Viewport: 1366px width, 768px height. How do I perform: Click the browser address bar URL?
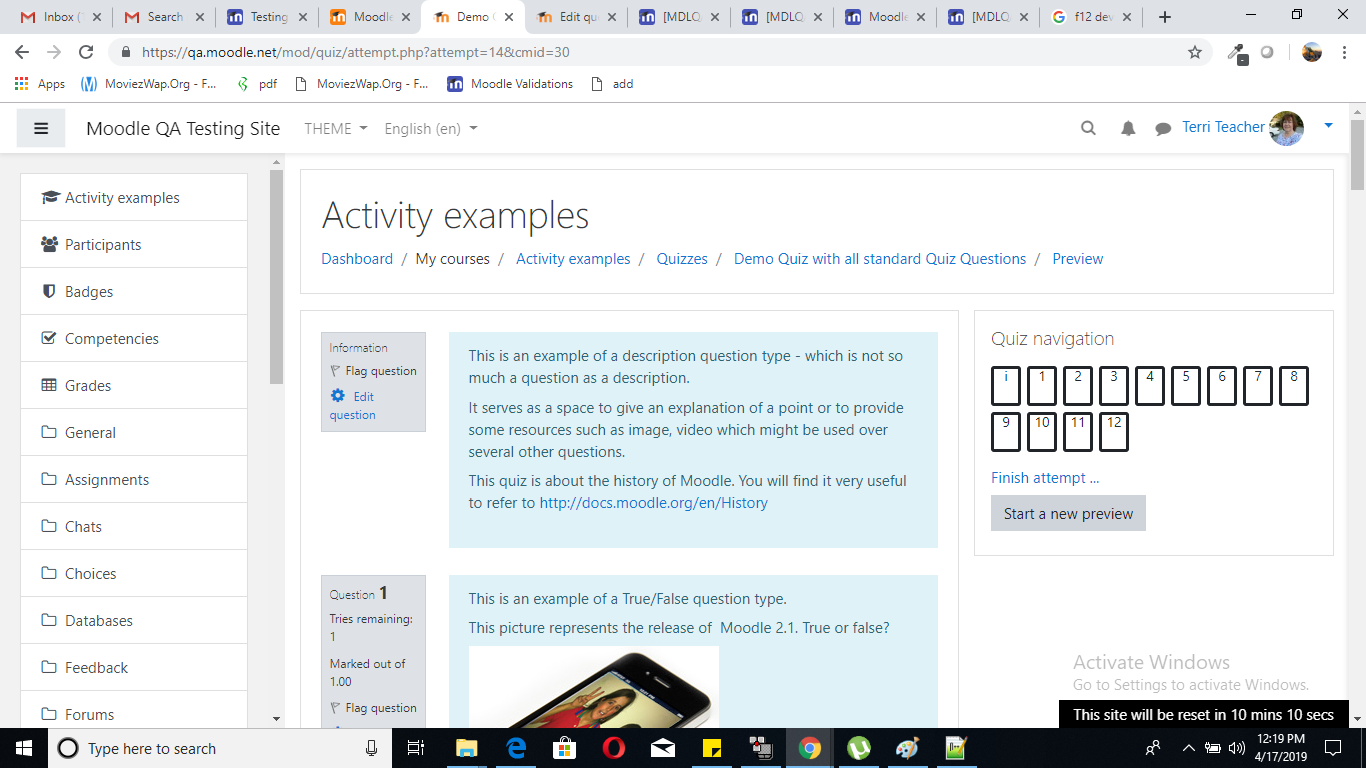(356, 52)
